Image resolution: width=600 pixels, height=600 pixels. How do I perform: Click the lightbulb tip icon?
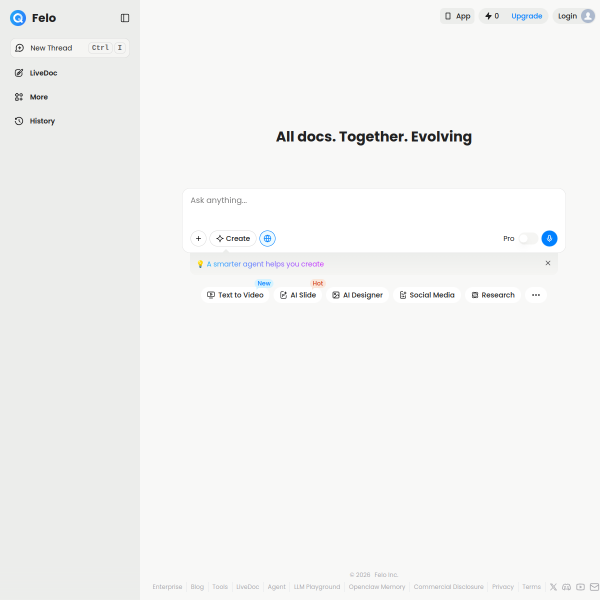click(x=200, y=264)
